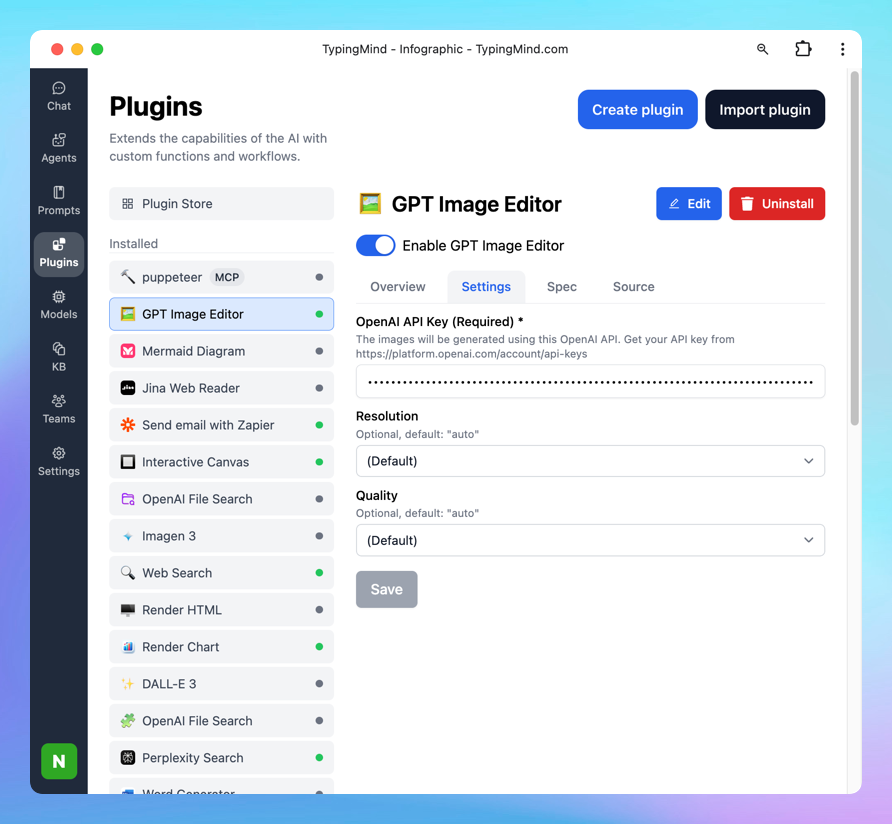Click the DALL-E 3 sparkles icon
The width and height of the screenshot is (892, 824).
(x=128, y=684)
